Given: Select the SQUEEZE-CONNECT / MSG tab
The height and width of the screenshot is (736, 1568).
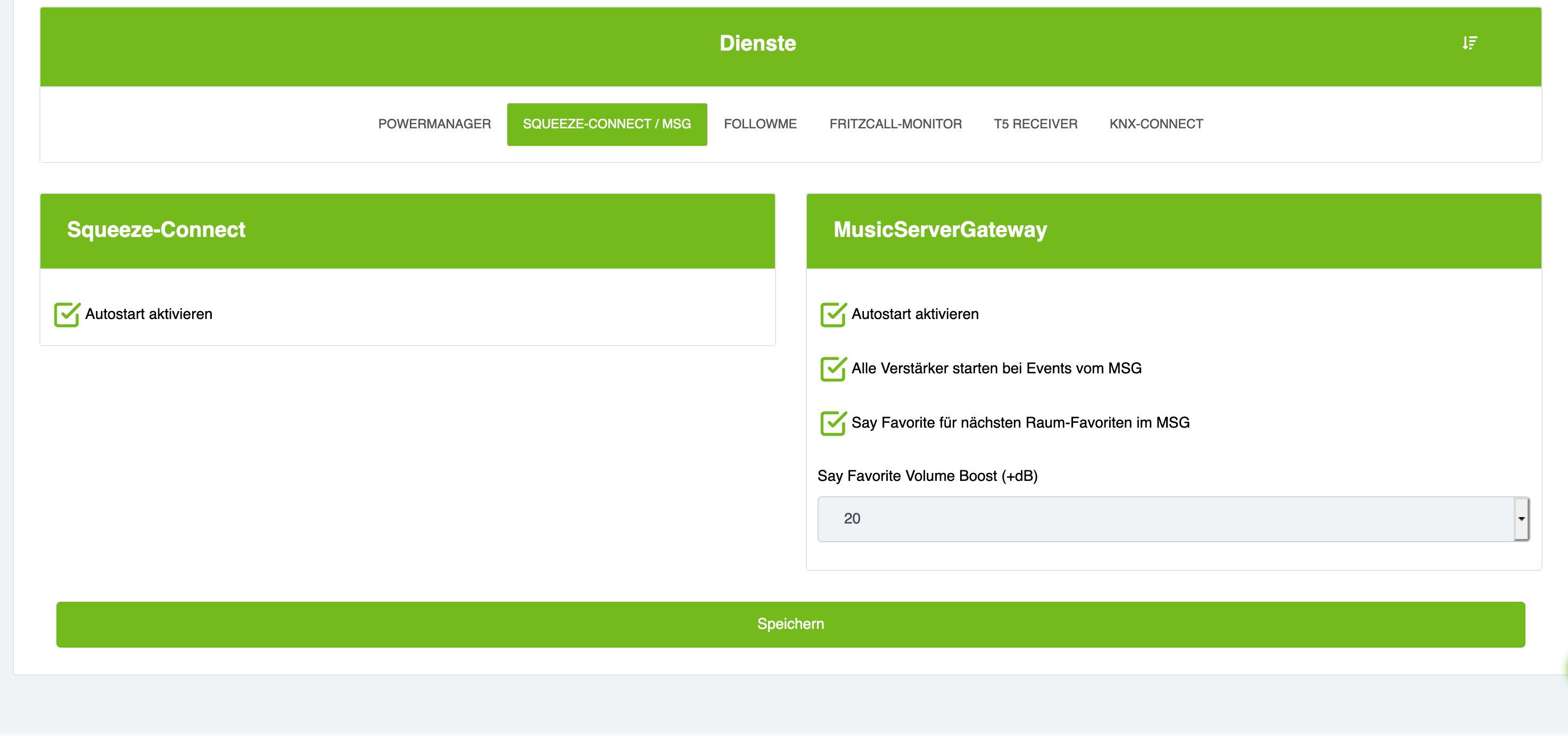Looking at the screenshot, I should click(606, 124).
